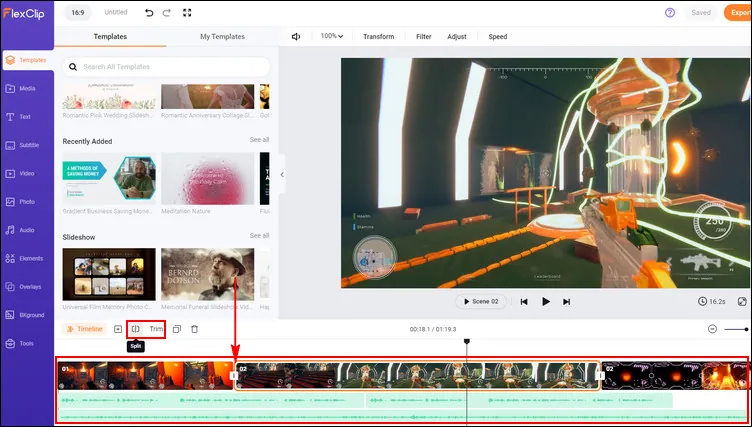Image resolution: width=752 pixels, height=427 pixels.
Task: Open the Adjust option
Action: pyautogui.click(x=457, y=36)
